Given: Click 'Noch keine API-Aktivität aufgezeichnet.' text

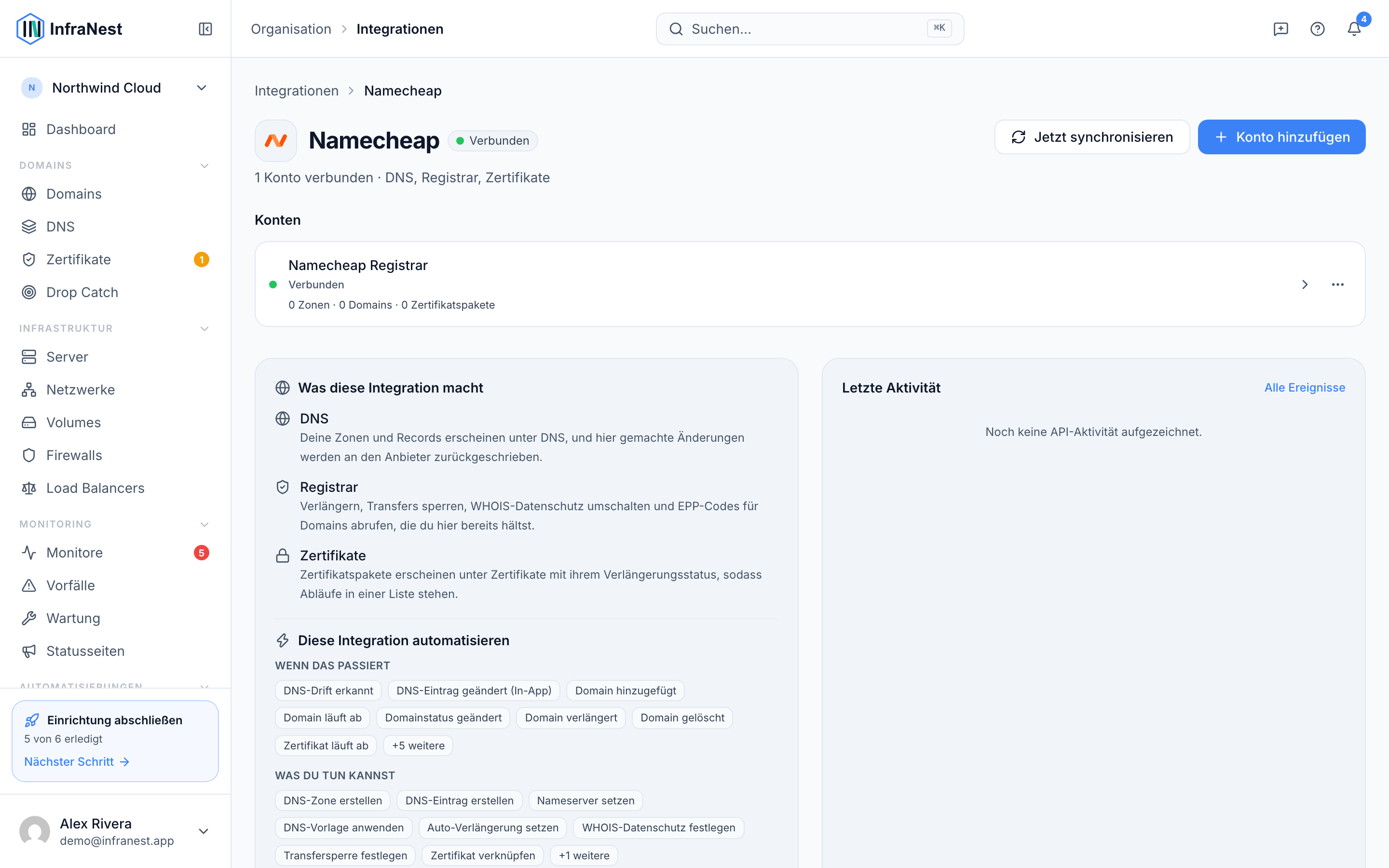Looking at the screenshot, I should [x=1093, y=432].
